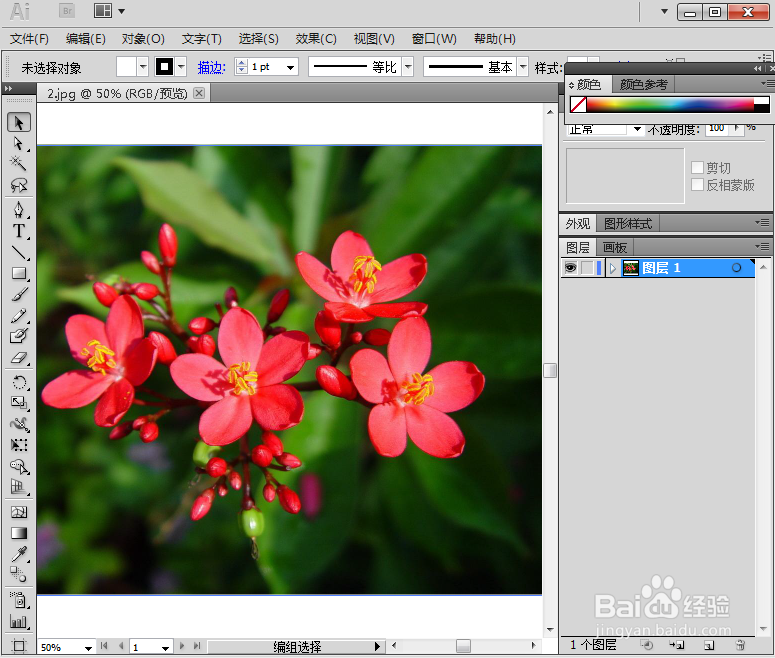Switch to the 画板 tab
The height and width of the screenshot is (658, 775).
pyautogui.click(x=614, y=247)
